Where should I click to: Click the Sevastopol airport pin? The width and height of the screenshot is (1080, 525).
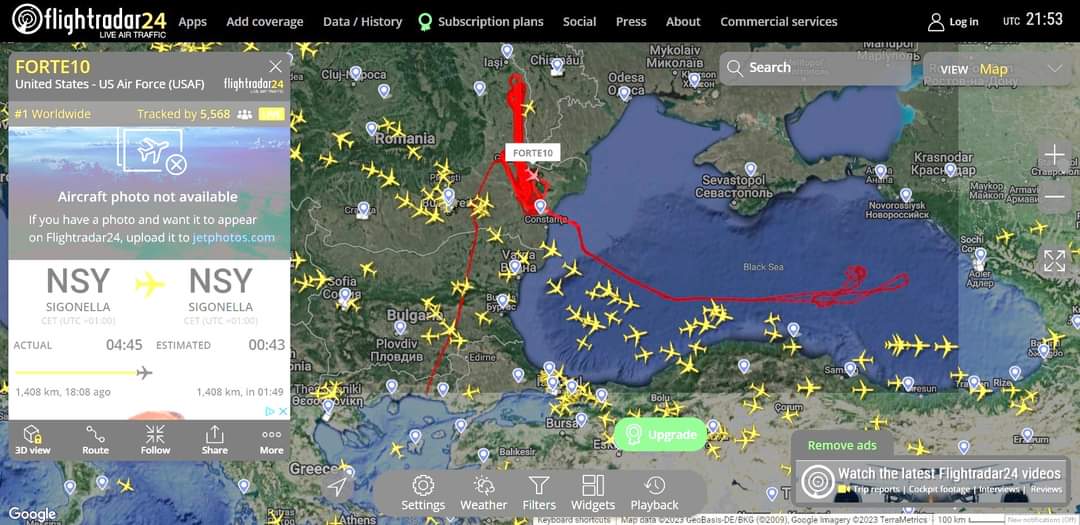750,169
